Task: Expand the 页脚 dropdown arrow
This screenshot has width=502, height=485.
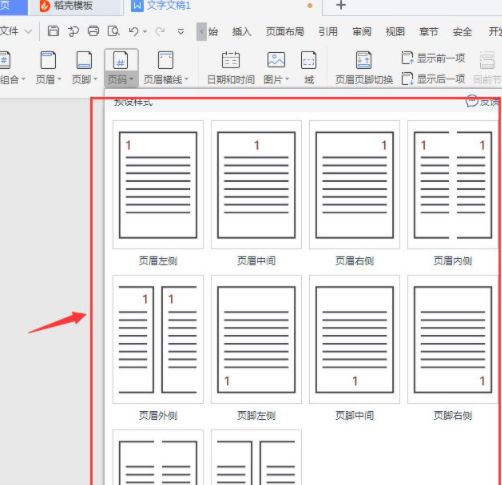Action: coord(95,79)
